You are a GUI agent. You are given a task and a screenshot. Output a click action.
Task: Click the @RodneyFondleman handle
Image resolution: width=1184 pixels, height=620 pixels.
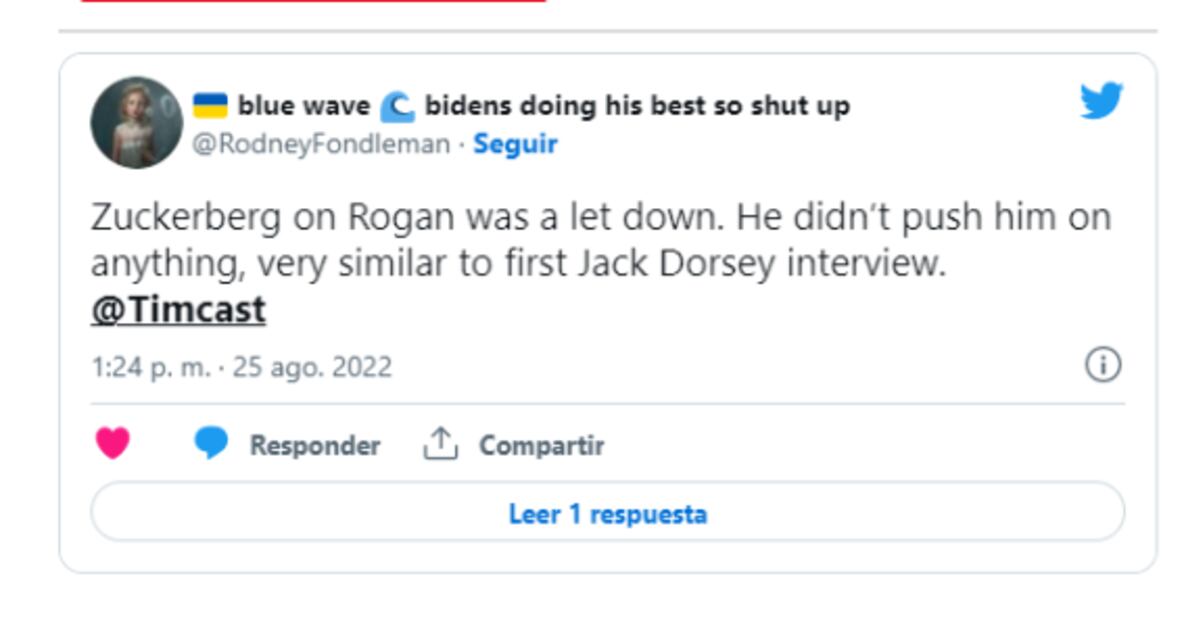(x=320, y=144)
